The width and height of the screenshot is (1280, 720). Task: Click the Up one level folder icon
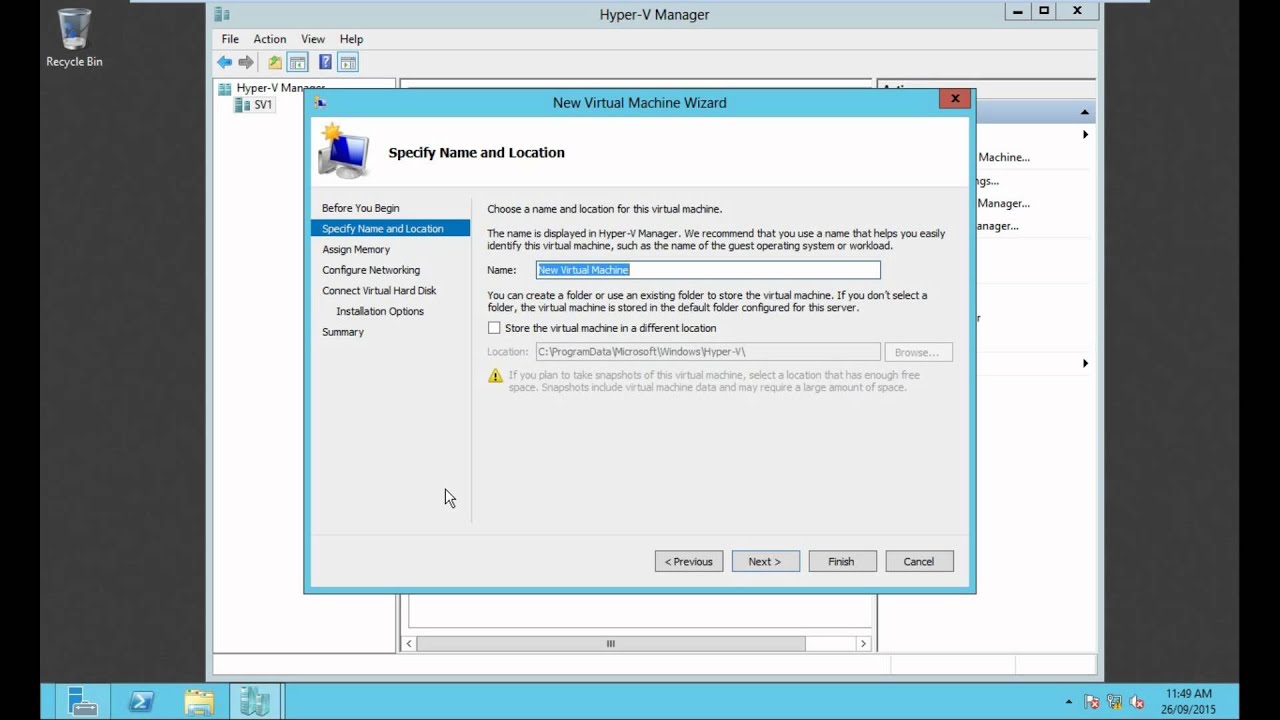tap(275, 62)
